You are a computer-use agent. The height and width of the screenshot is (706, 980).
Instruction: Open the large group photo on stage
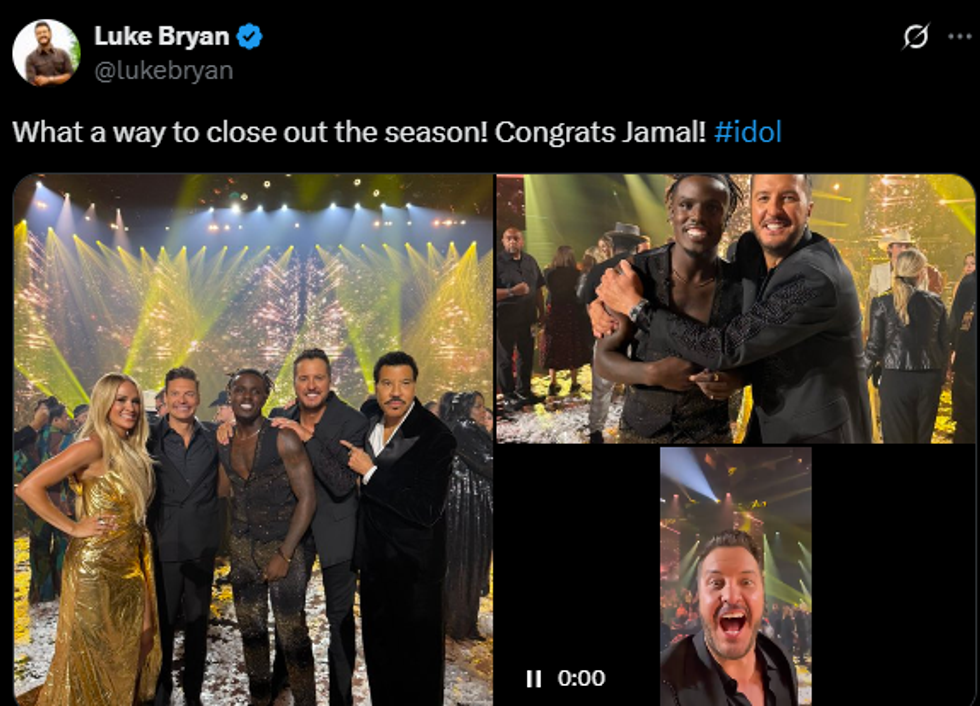coord(253,440)
